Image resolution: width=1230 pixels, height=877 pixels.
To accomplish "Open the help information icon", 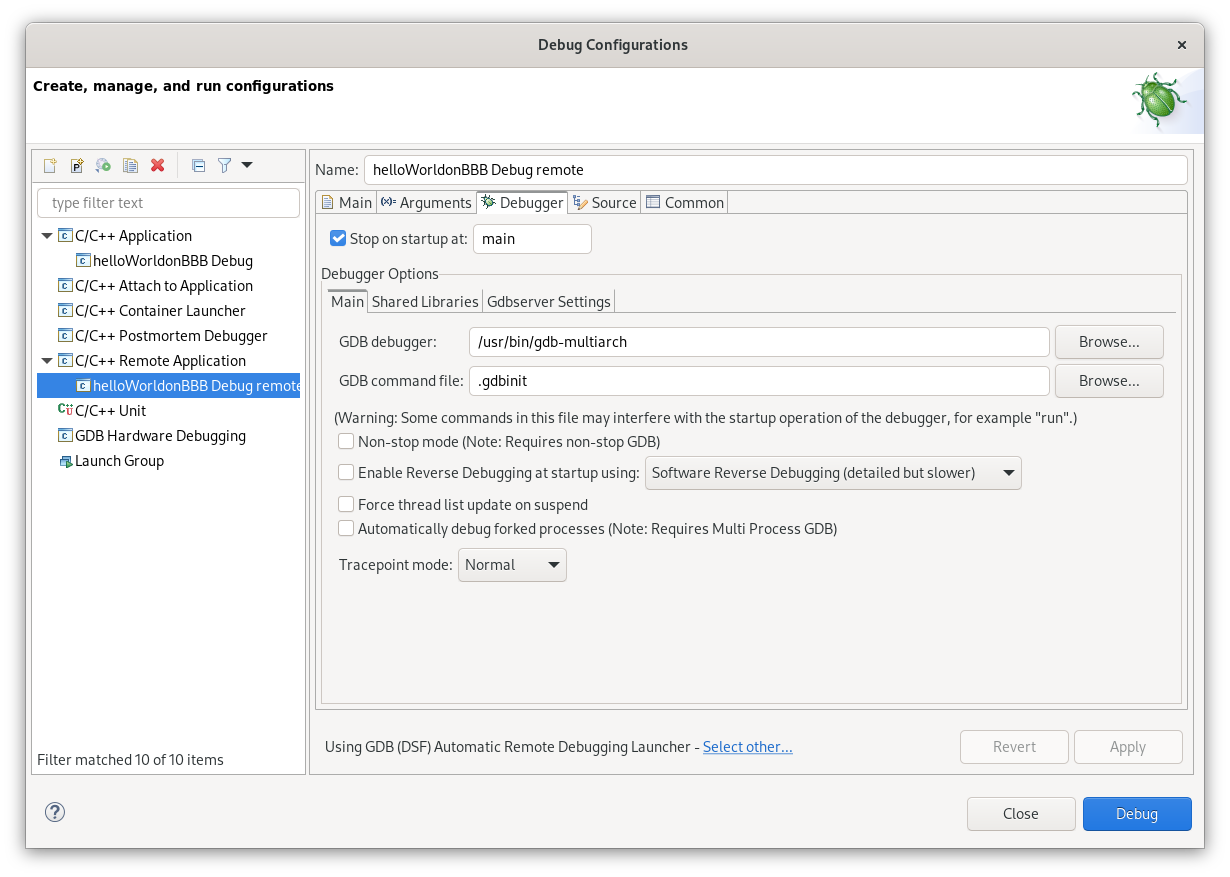I will 54,813.
